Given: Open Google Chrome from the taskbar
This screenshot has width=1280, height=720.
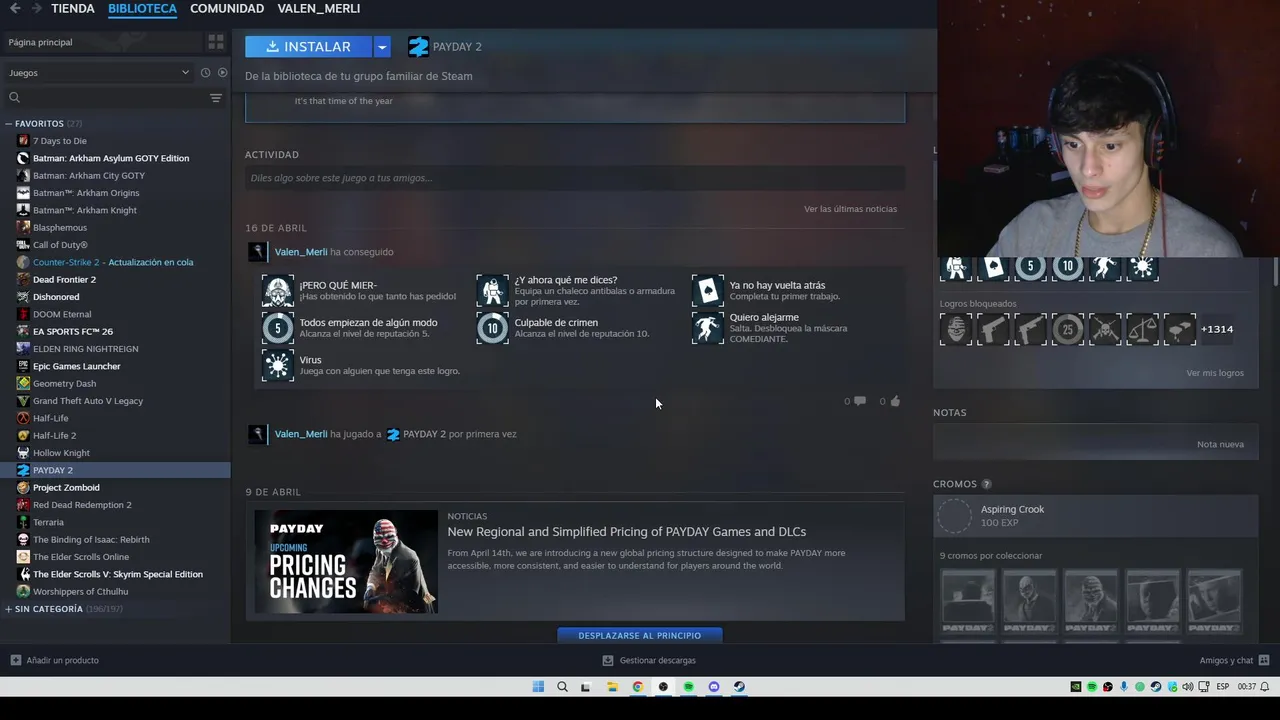Looking at the screenshot, I should click(638, 687).
